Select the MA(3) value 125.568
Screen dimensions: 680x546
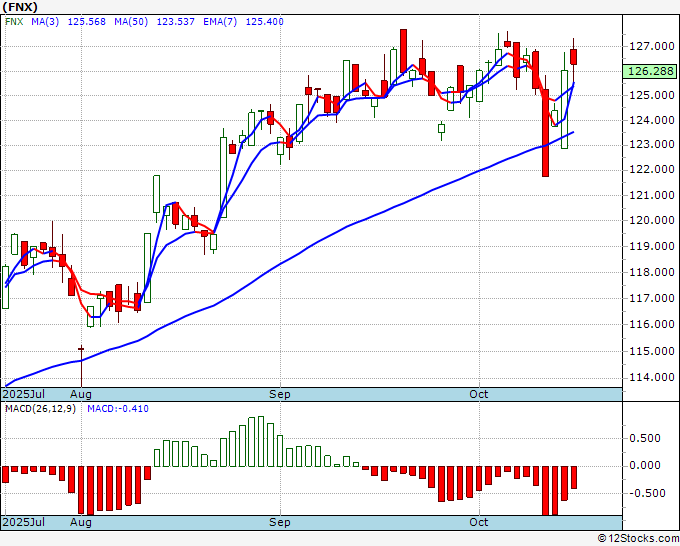[x=87, y=21]
